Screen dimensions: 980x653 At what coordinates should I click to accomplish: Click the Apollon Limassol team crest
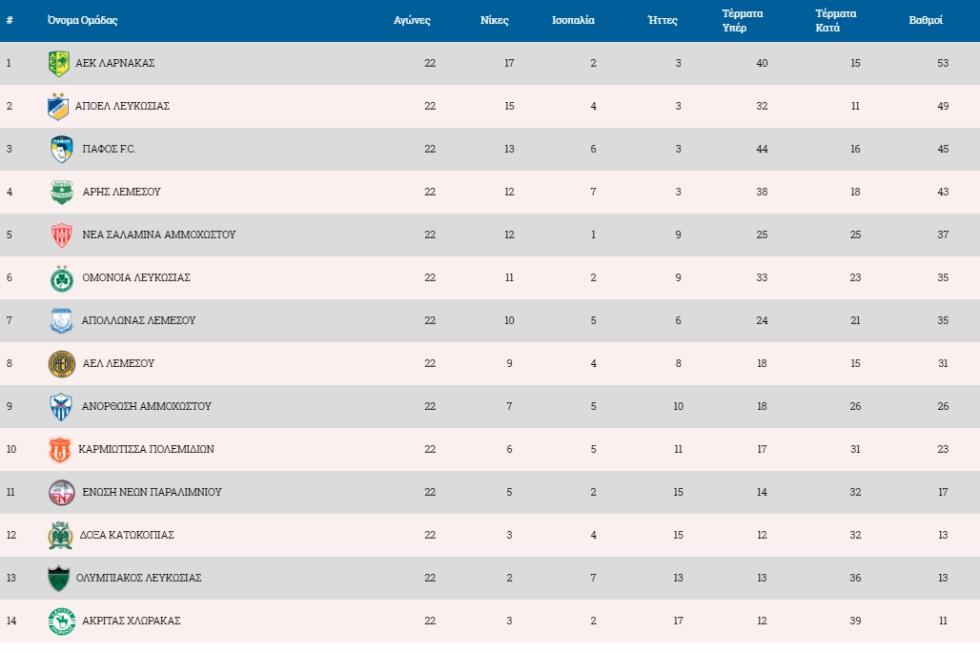pyautogui.click(x=62, y=321)
